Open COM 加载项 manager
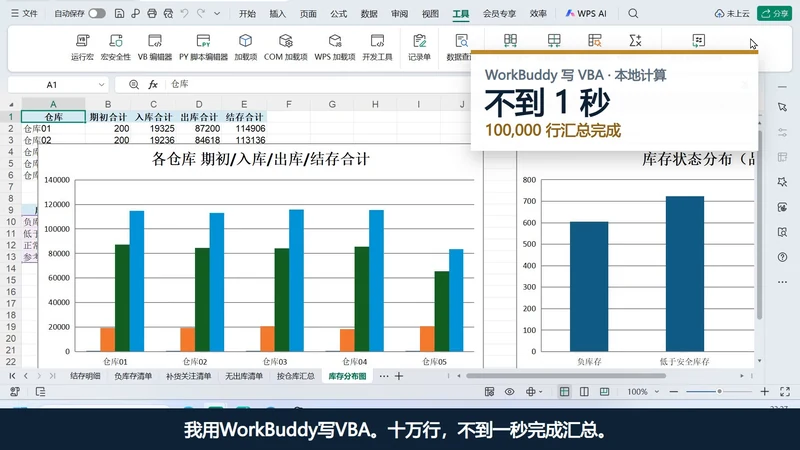Screen dimensions: 800x450 click(285, 47)
